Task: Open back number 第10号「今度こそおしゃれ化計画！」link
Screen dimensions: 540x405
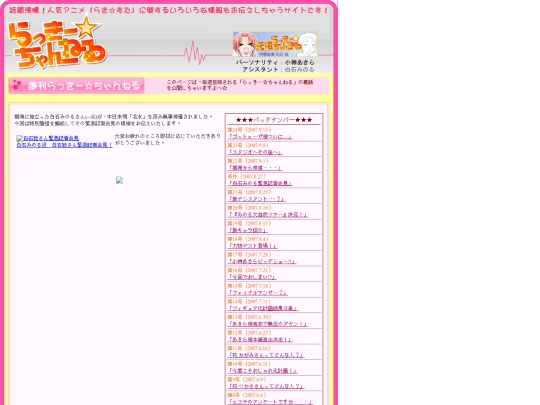Action: pos(262,371)
